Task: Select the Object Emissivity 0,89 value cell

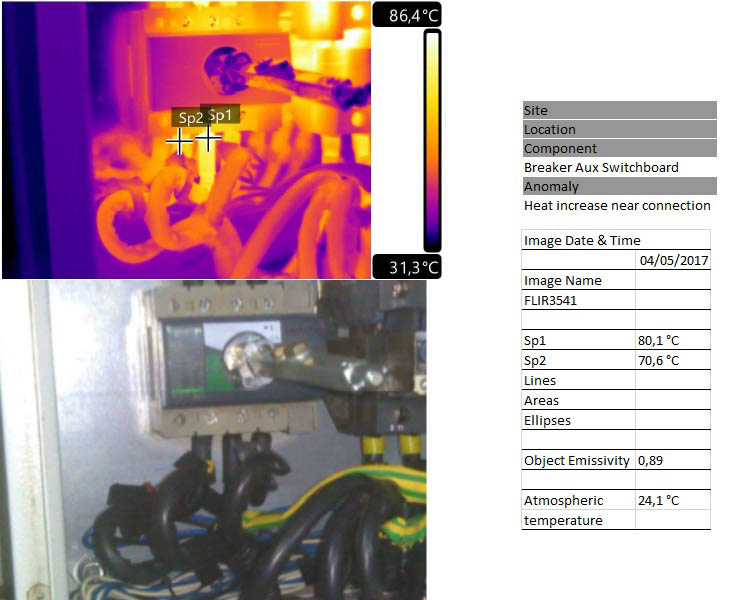Action: (x=673, y=460)
